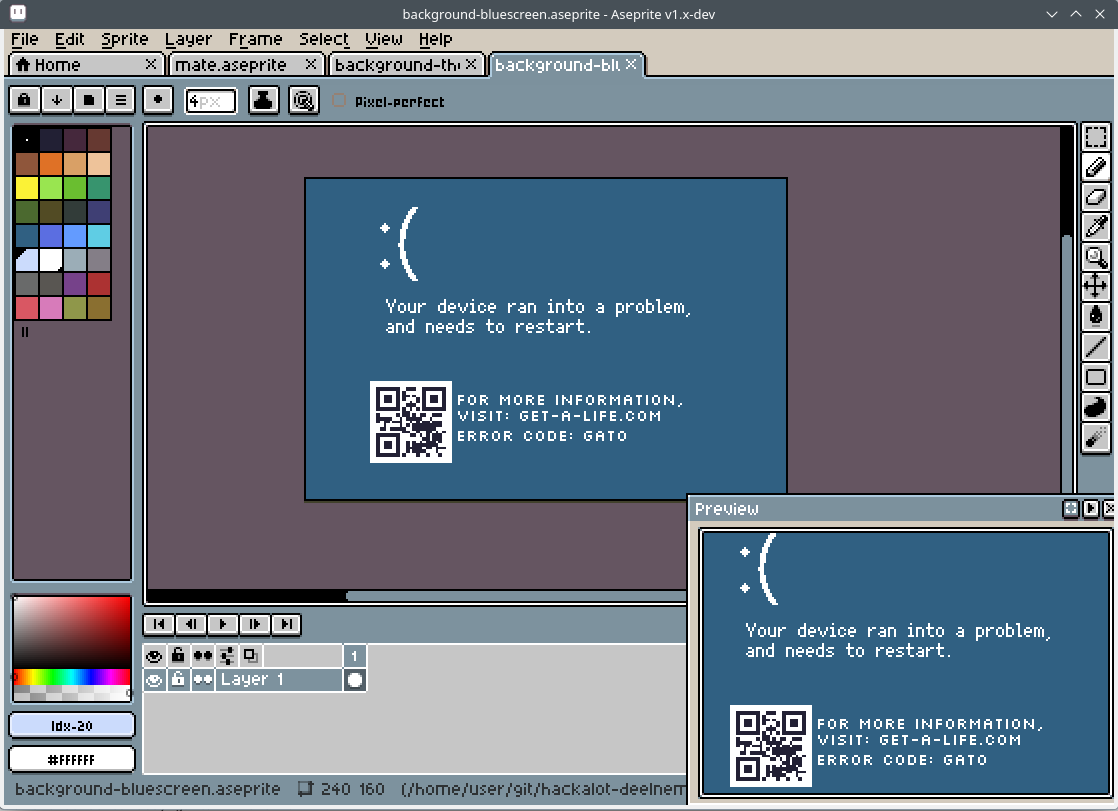1118x811 pixels.
Task: Open the Select menu
Action: 324,39
